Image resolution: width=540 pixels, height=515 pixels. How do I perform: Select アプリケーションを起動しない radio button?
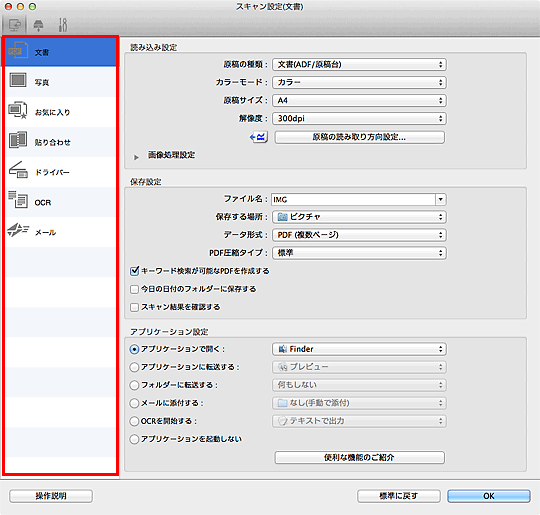(x=134, y=439)
